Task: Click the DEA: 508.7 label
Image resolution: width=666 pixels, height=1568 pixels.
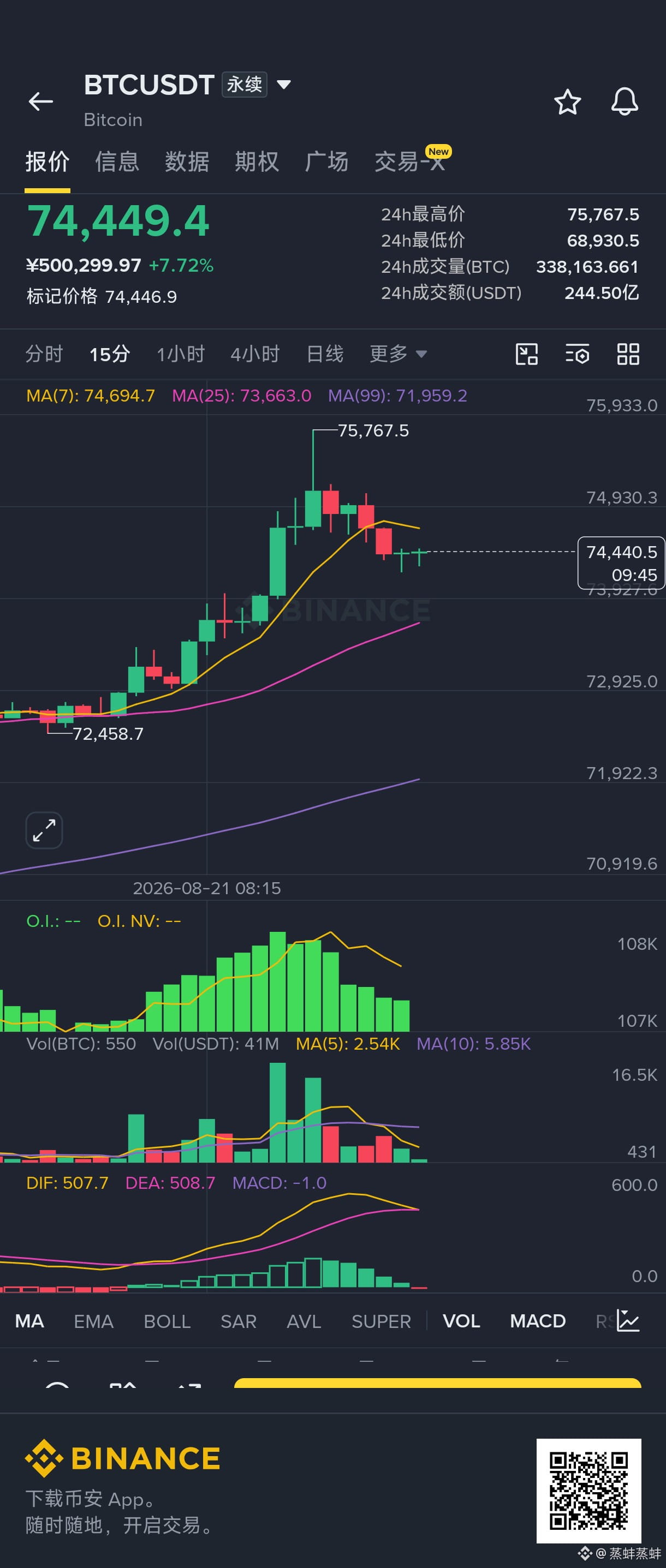Action: pos(170,1183)
